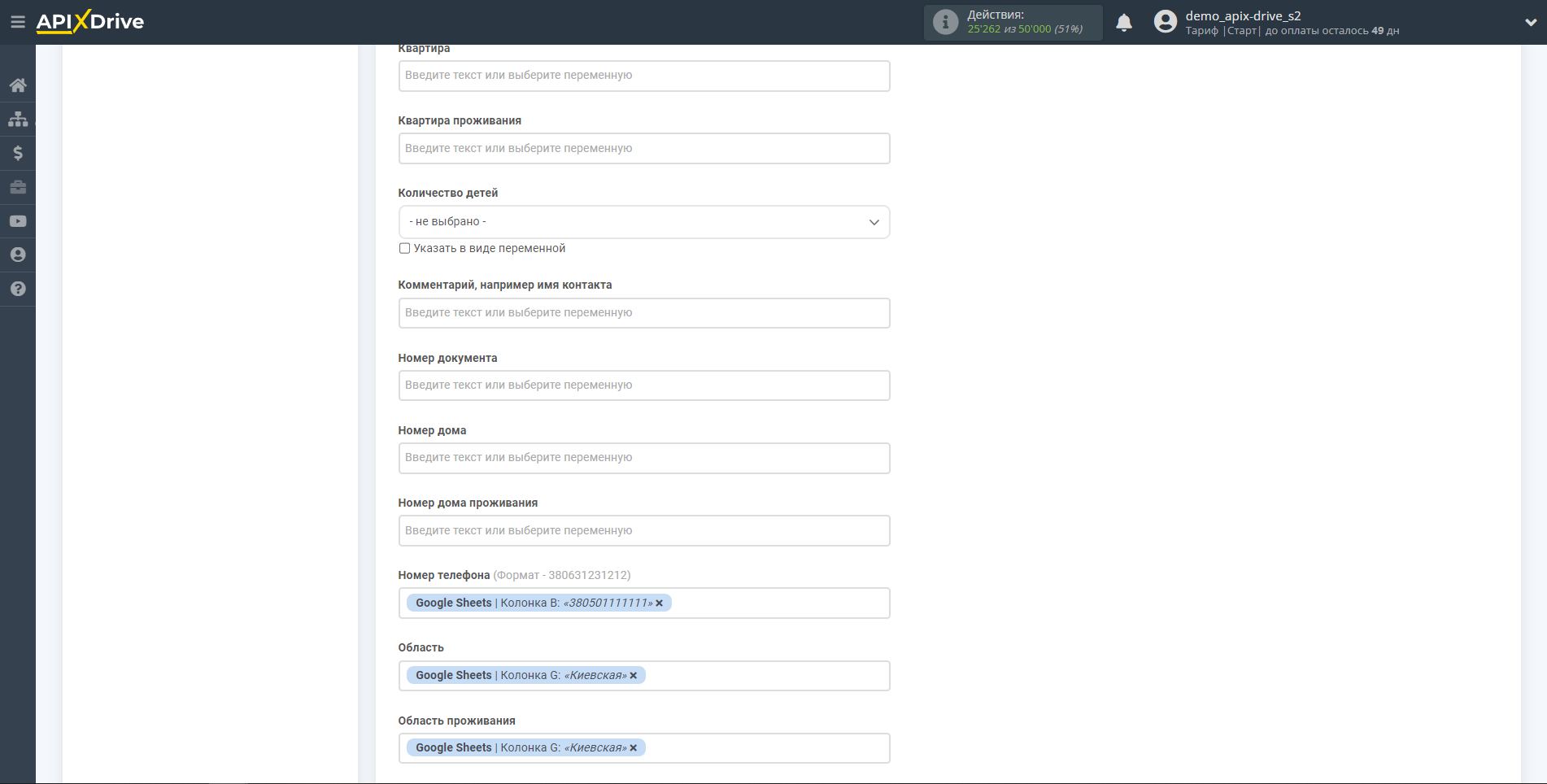This screenshot has height=784, width=1547.
Task: Open the demo_apix-drive_s2 account name
Action: click(1243, 15)
